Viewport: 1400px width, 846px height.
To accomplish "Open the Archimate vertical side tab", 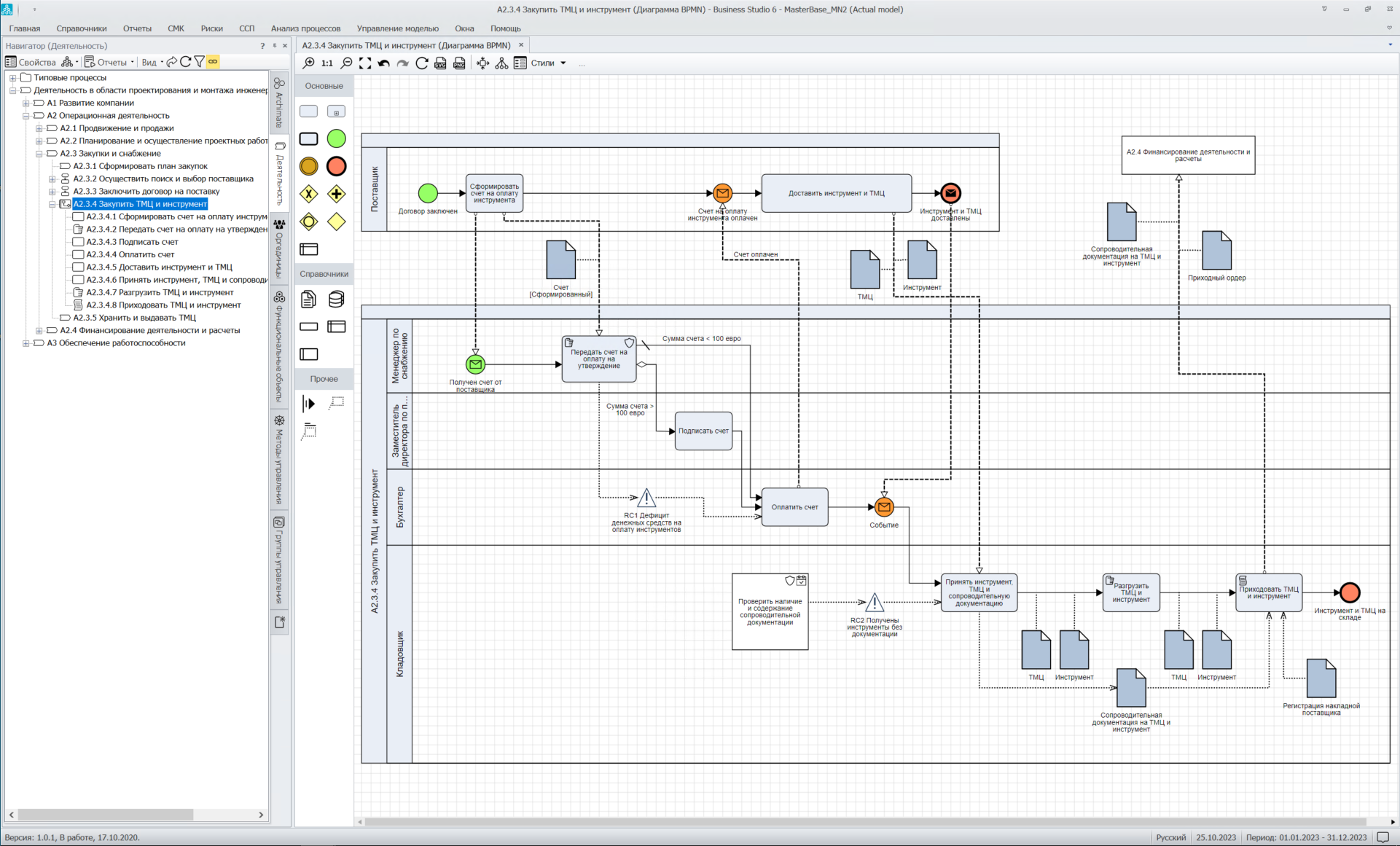I will point(279,102).
